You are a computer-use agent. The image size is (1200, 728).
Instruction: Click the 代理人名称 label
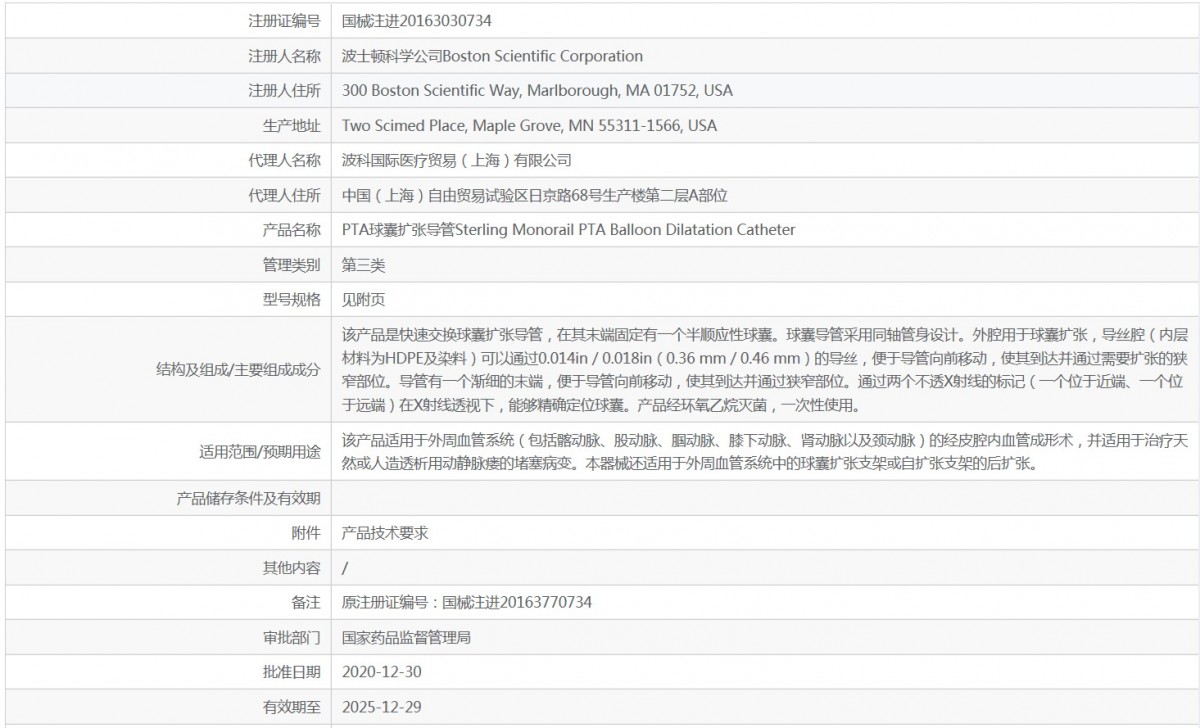284,160
